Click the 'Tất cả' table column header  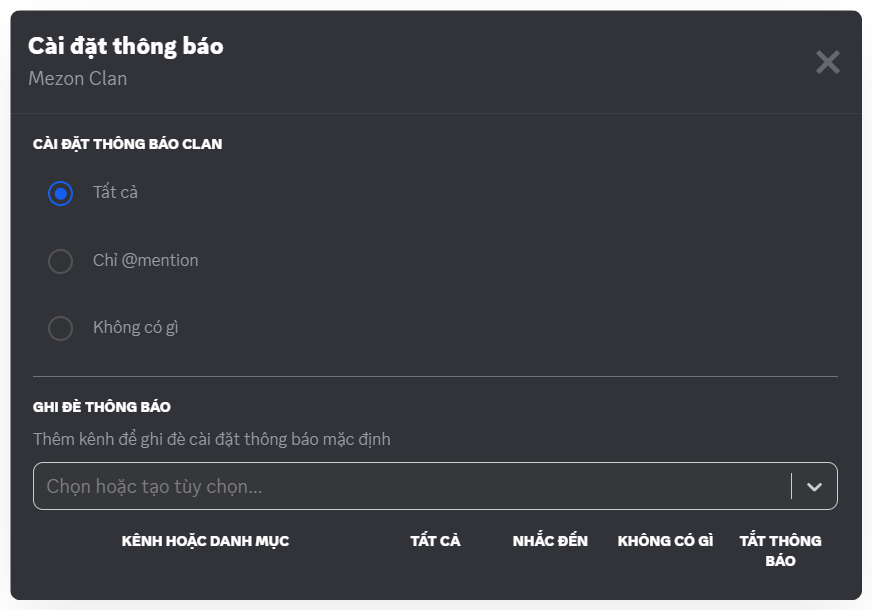point(435,541)
